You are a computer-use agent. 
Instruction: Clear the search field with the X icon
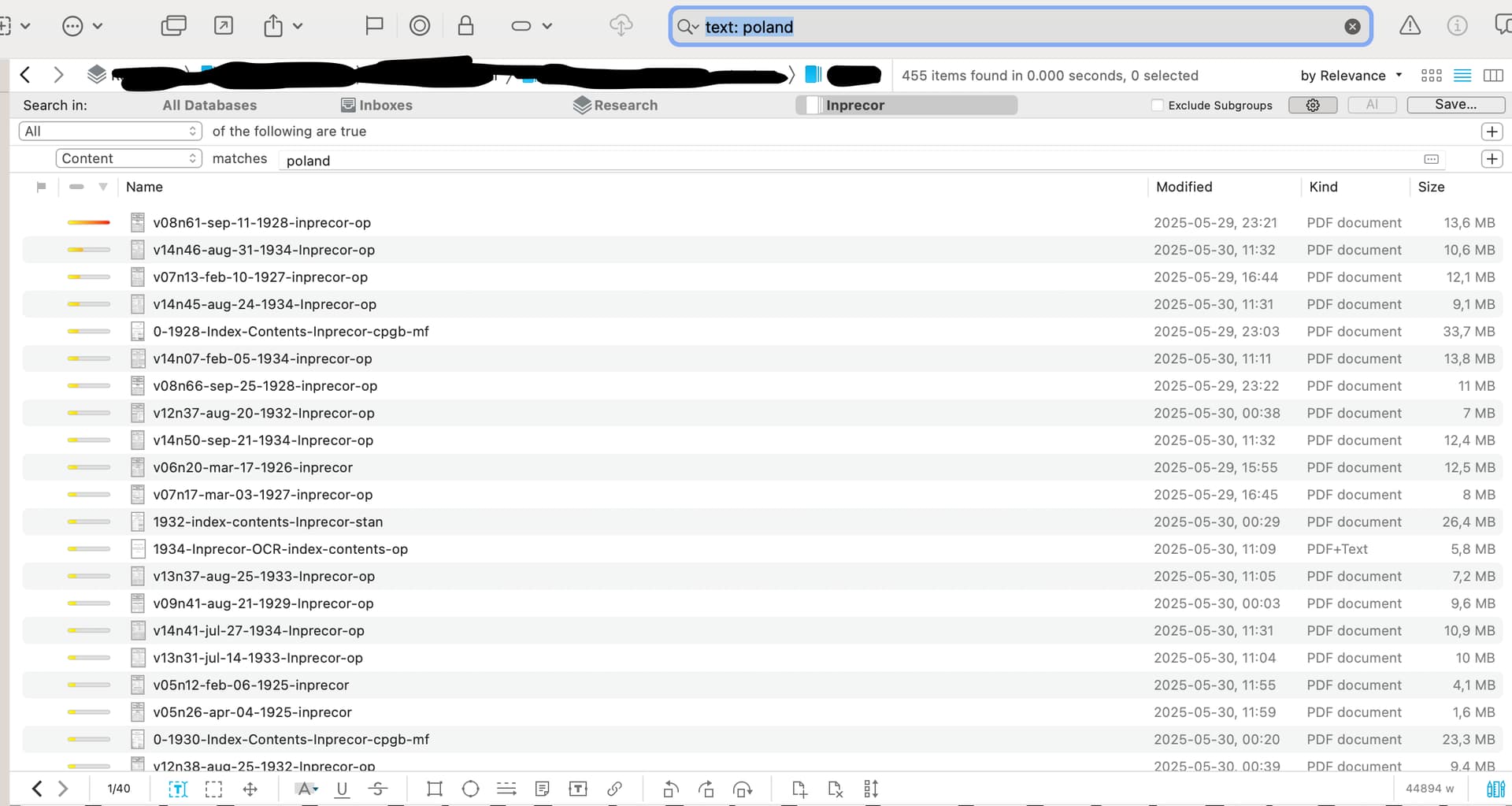click(1351, 27)
